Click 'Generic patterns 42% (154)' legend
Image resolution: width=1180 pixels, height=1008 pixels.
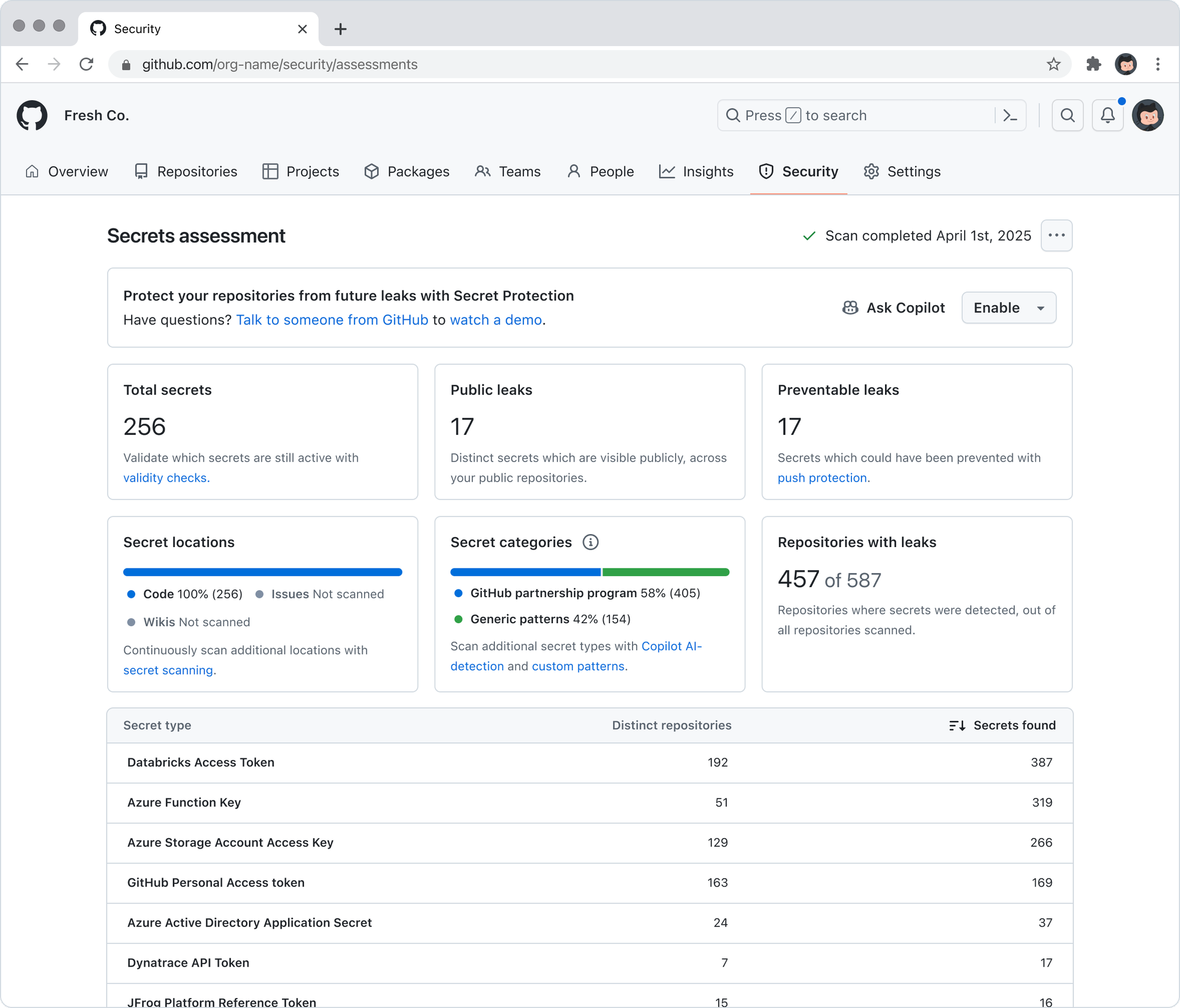point(542,619)
